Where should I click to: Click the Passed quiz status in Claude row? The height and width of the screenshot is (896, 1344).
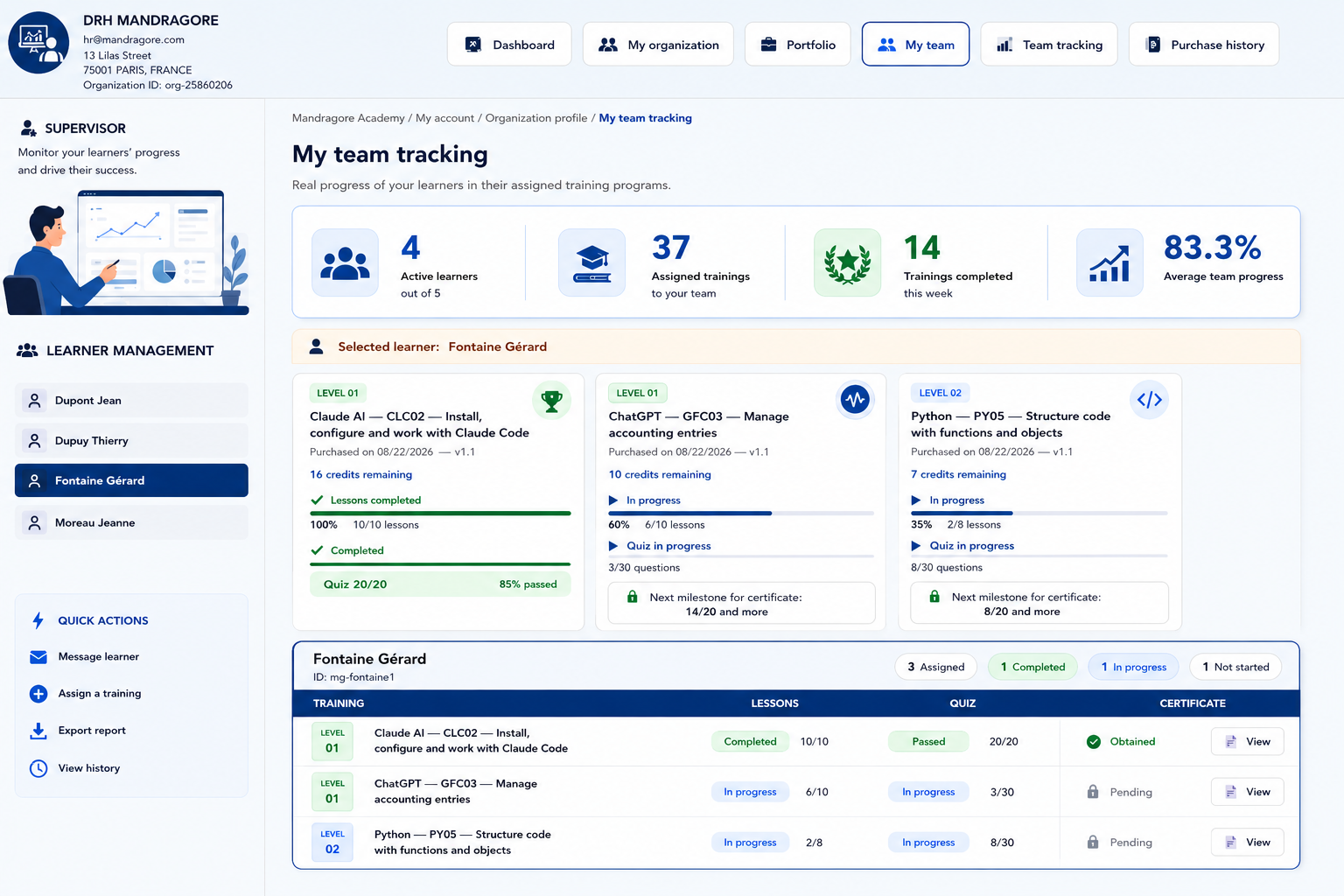coord(928,742)
